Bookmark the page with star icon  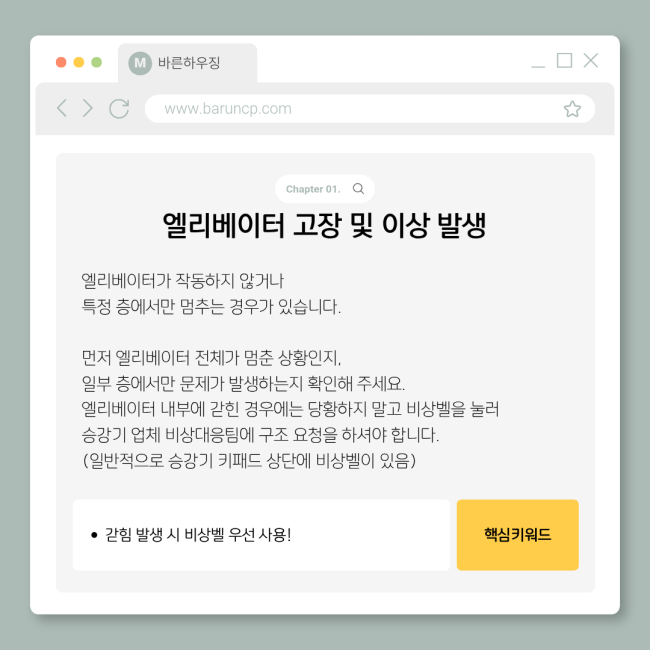click(x=572, y=109)
